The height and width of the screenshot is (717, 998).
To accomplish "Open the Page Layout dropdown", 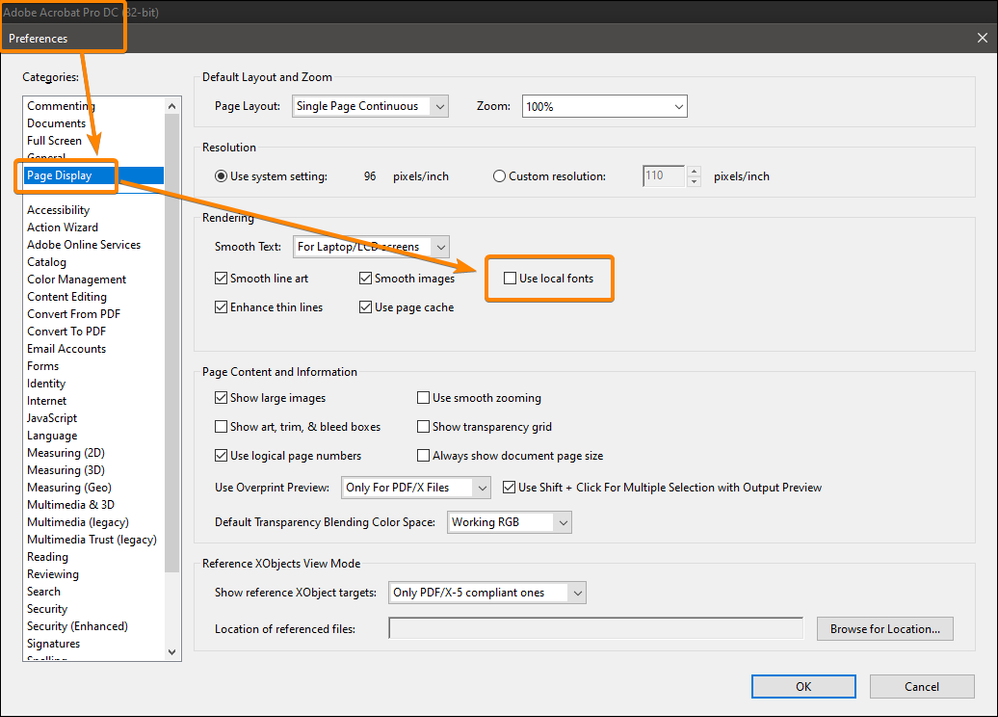I will pyautogui.click(x=370, y=106).
